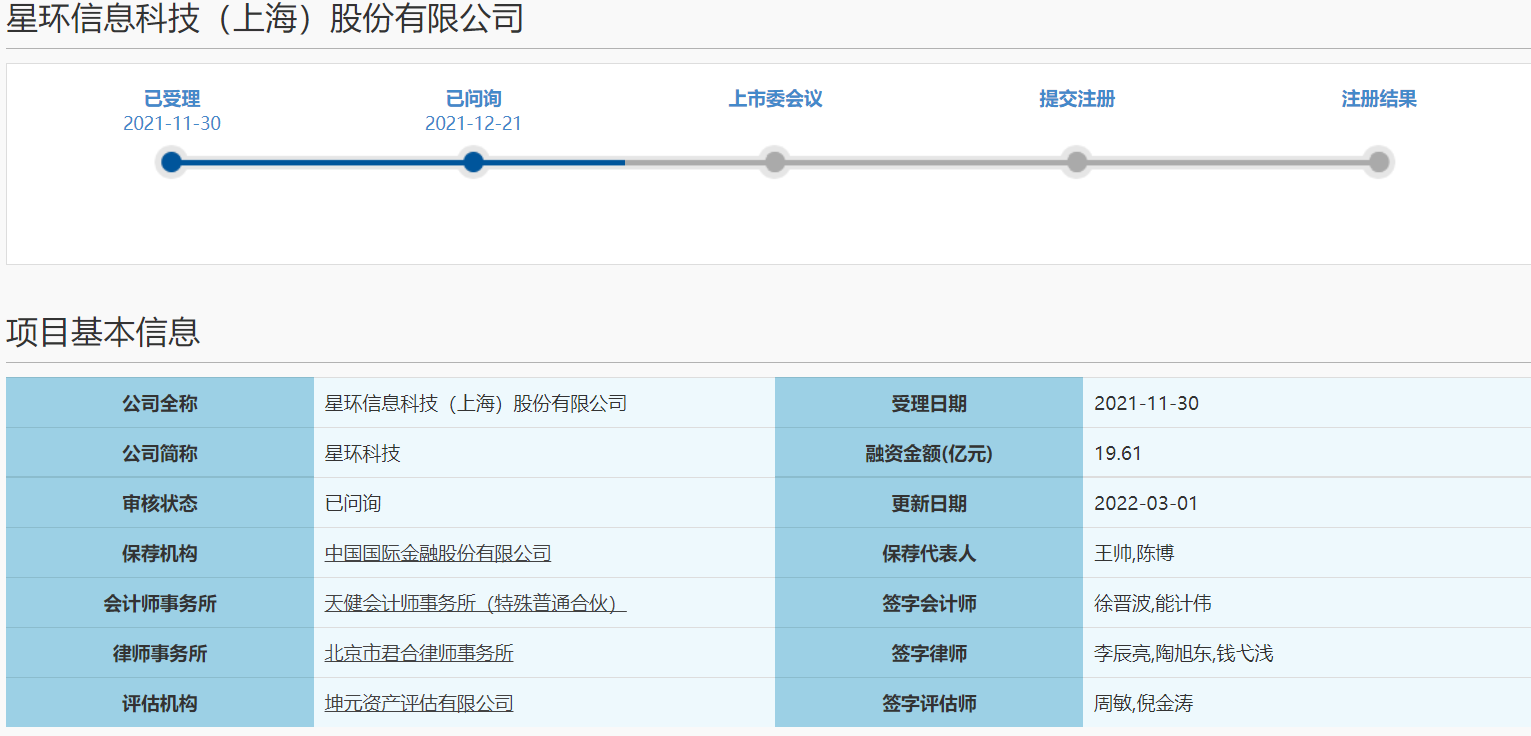This screenshot has height=736, width=1531.
Task: Select the 上市委会议 stage label
Action: tap(775, 99)
